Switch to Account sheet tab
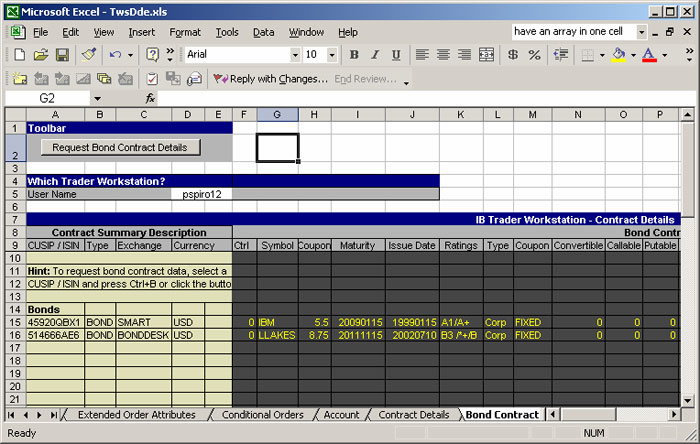The height and width of the screenshot is (444, 700). coord(341,415)
